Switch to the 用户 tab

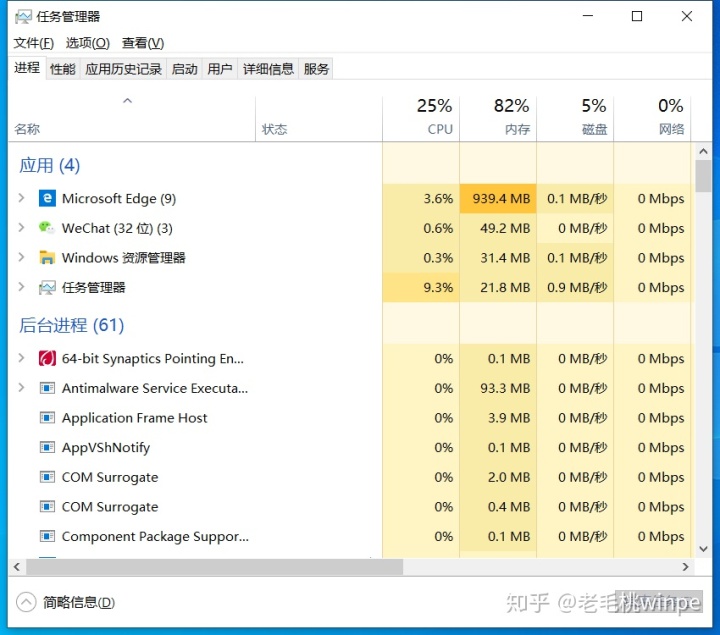[219, 69]
